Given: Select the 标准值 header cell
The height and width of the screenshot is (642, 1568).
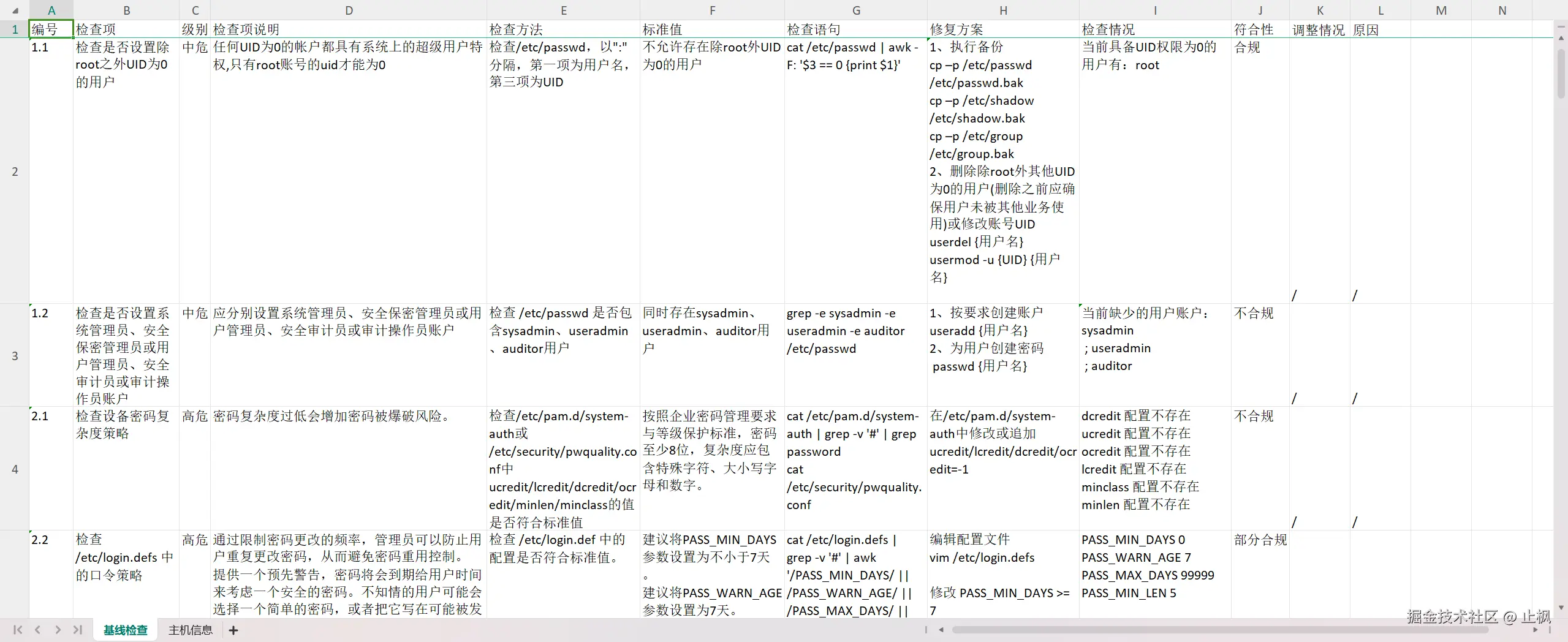Looking at the screenshot, I should tap(712, 29).
